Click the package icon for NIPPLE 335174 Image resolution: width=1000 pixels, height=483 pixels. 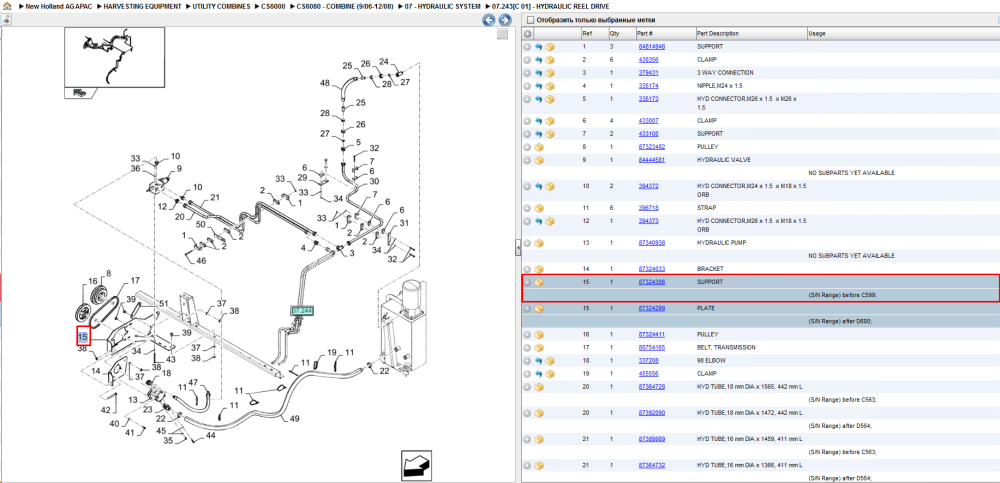click(549, 85)
